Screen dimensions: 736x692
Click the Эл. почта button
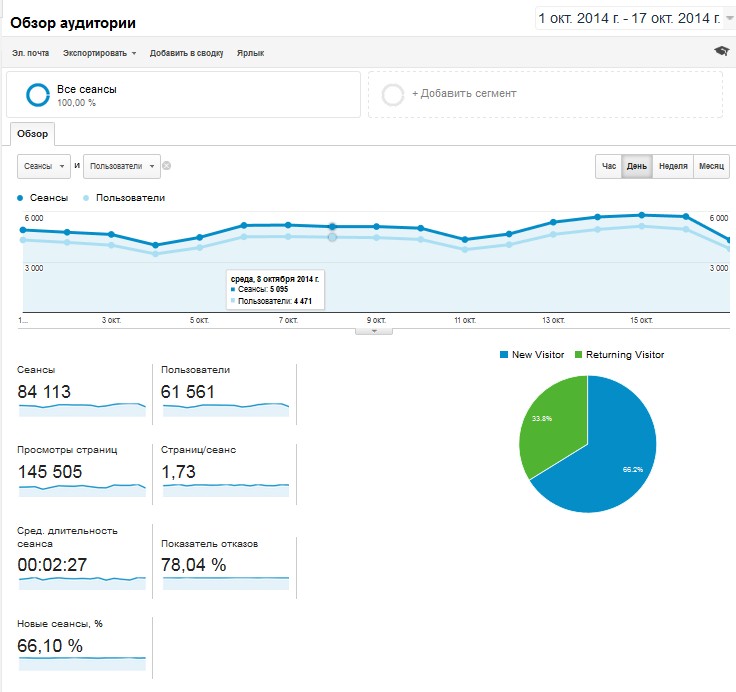coord(30,53)
